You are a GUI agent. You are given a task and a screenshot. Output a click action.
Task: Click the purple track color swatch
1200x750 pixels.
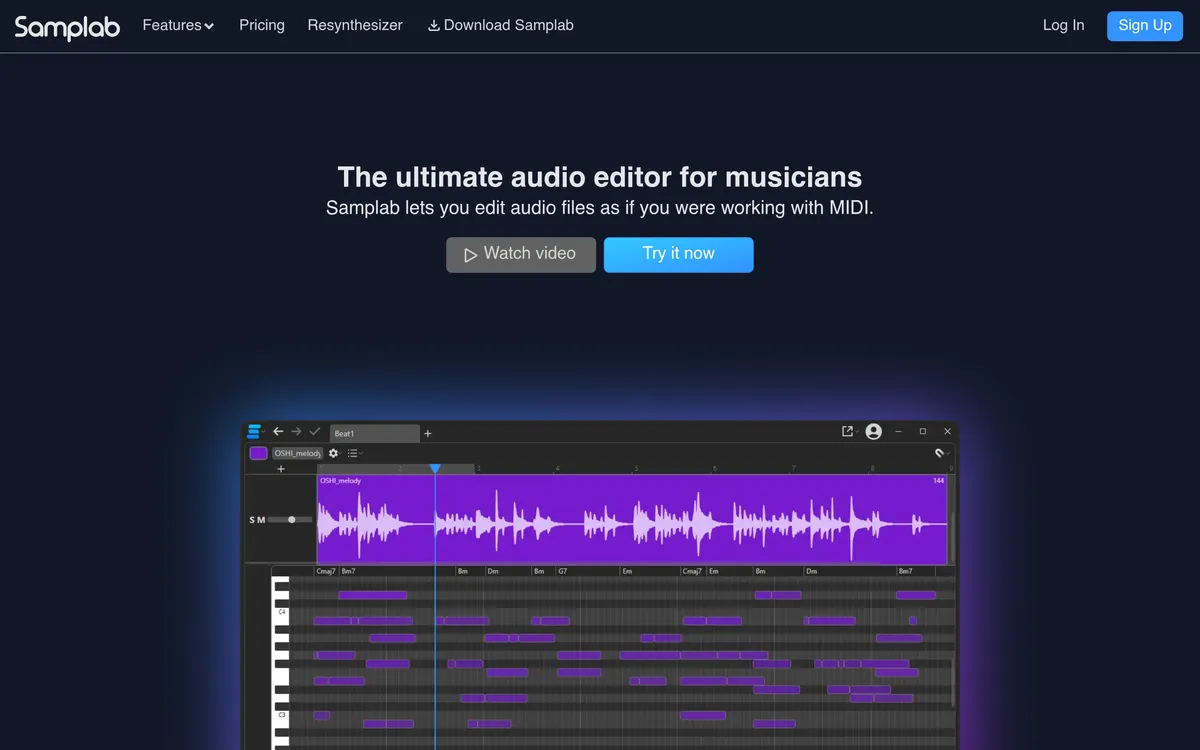coord(258,453)
